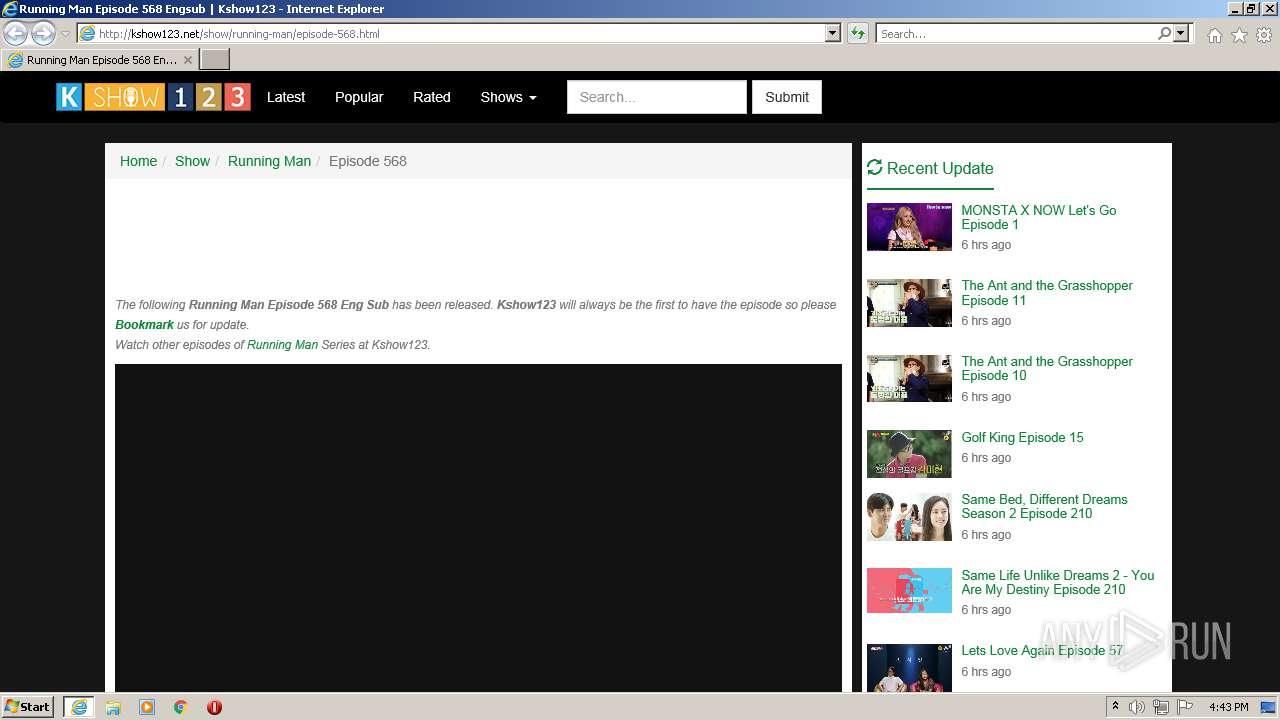Go to Running Man breadcrumb link

pyautogui.click(x=269, y=161)
